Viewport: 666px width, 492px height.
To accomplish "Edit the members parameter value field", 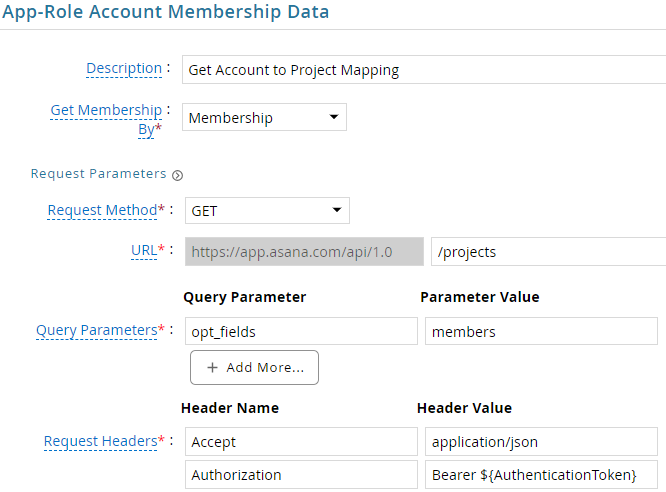I will [541, 331].
